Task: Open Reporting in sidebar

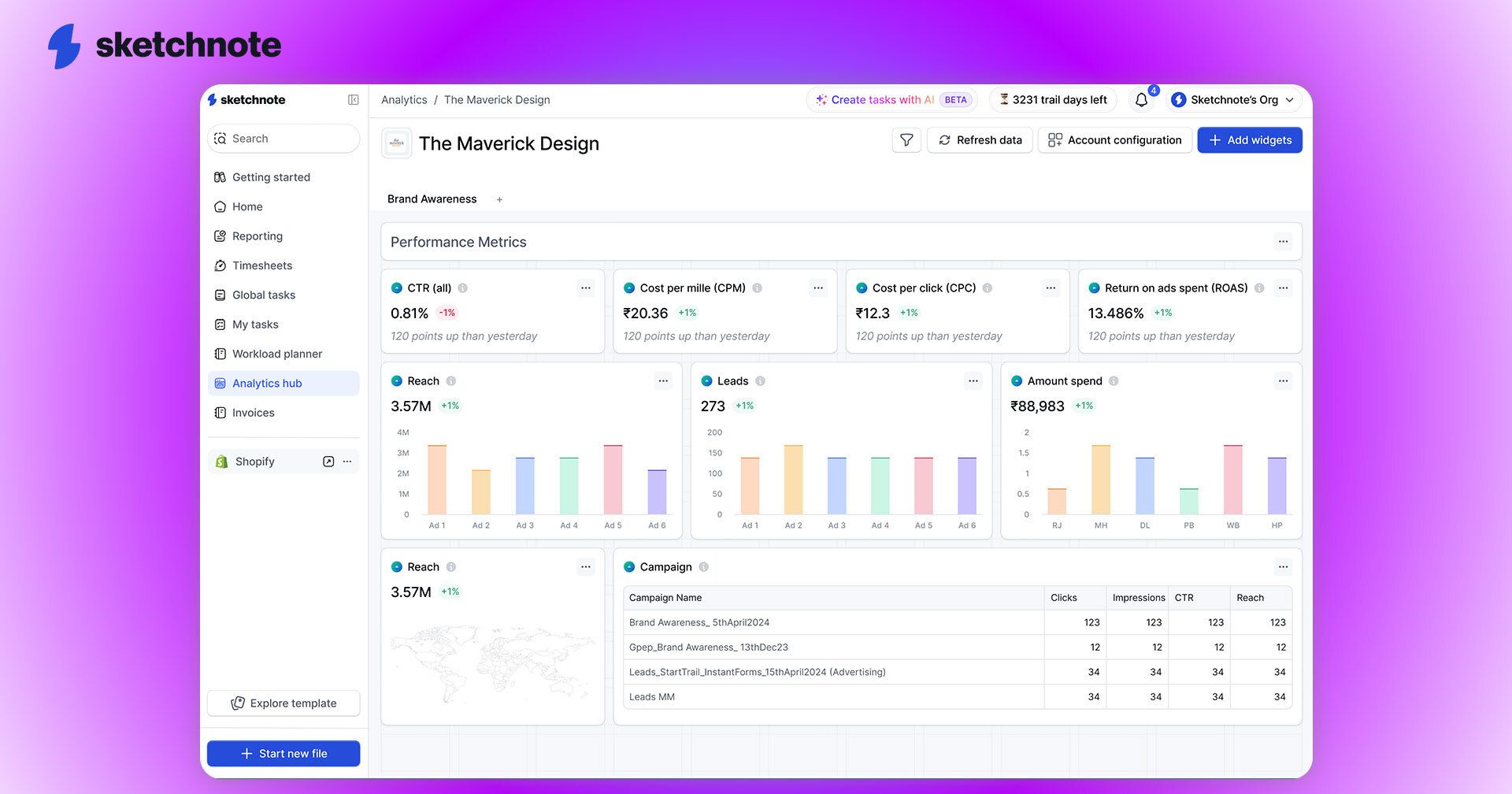Action: (x=283, y=236)
